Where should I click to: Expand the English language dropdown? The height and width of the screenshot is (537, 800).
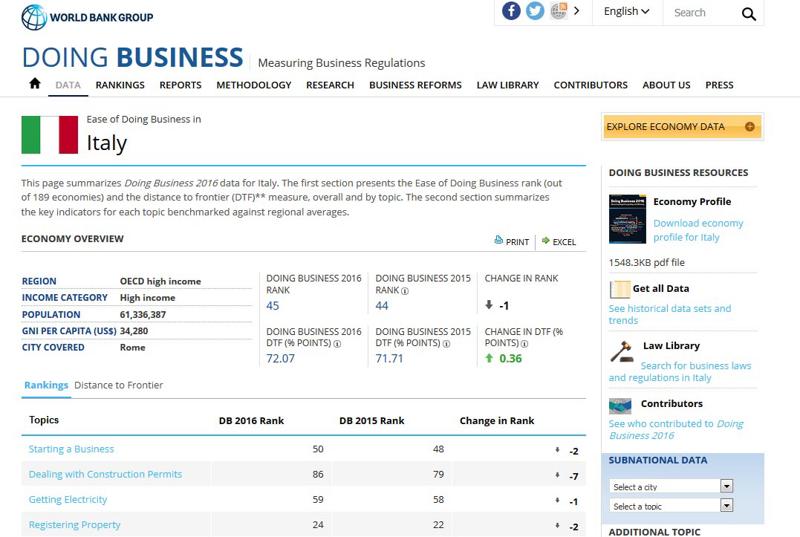point(626,12)
